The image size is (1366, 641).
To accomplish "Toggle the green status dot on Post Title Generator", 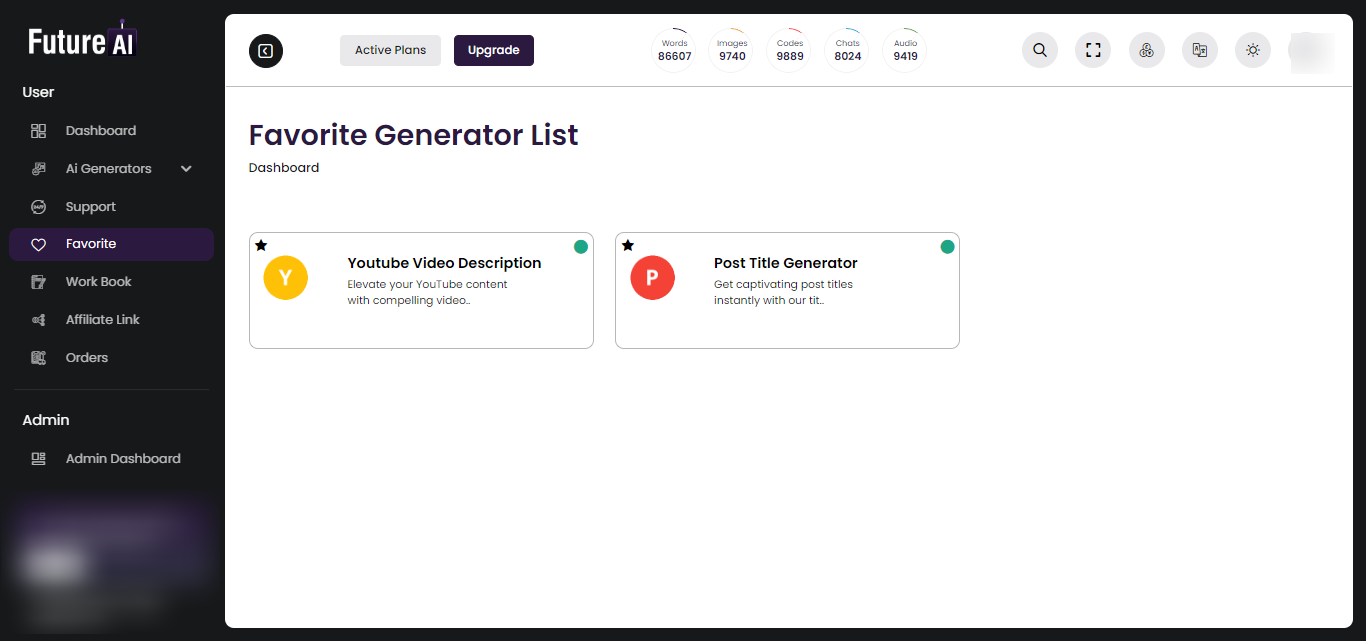I will pyautogui.click(x=947, y=246).
